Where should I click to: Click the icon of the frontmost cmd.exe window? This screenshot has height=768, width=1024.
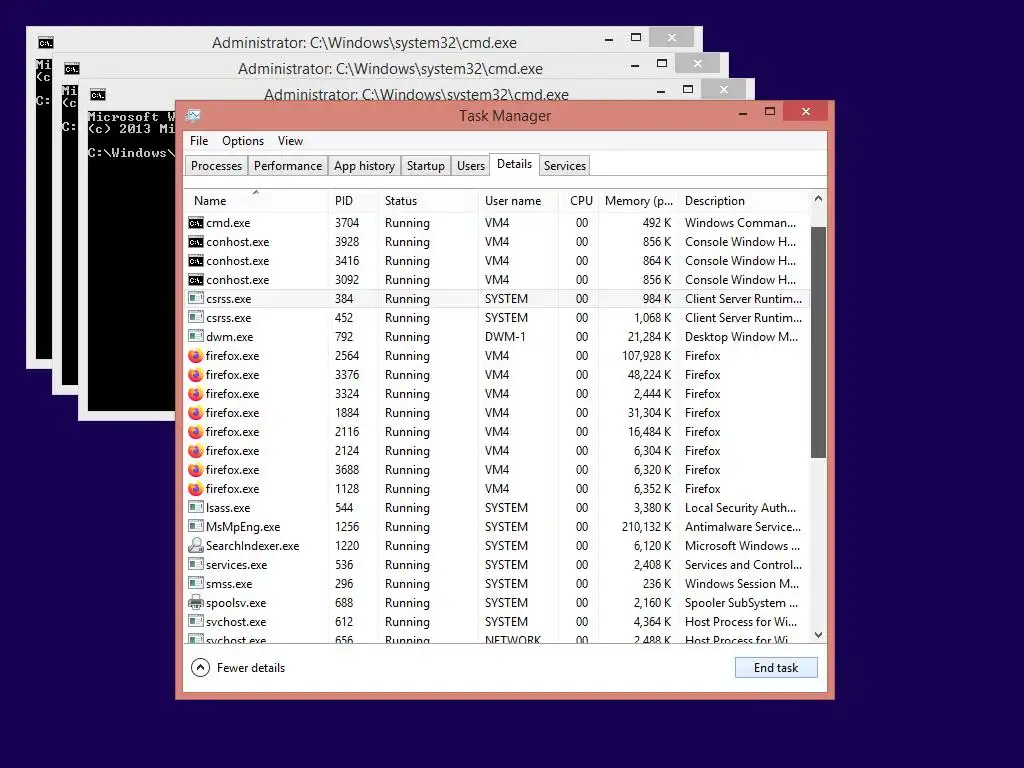[98, 95]
